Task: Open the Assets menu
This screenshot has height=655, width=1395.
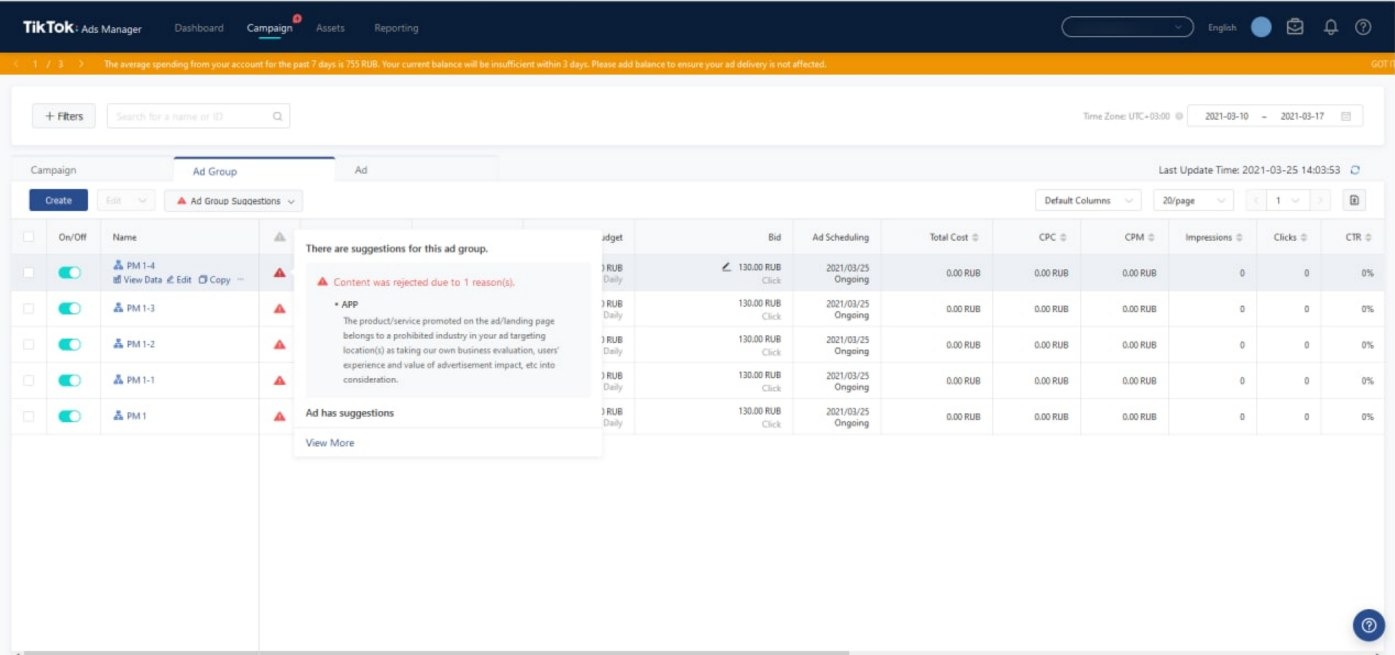Action: click(x=330, y=28)
